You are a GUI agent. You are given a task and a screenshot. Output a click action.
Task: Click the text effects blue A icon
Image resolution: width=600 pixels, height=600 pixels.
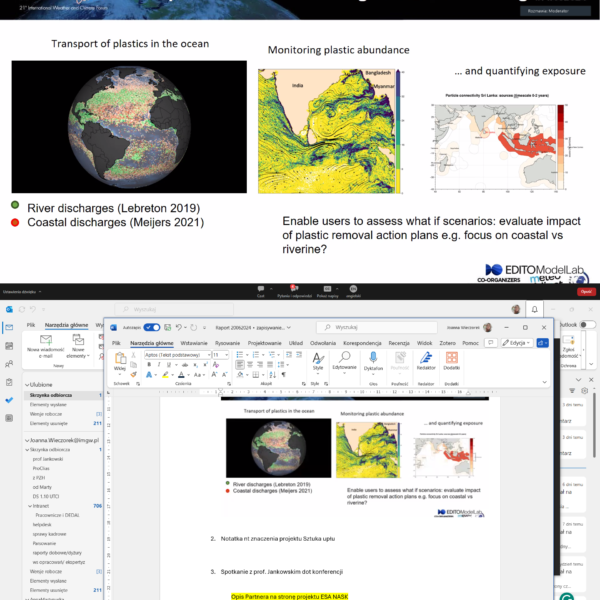(149, 375)
